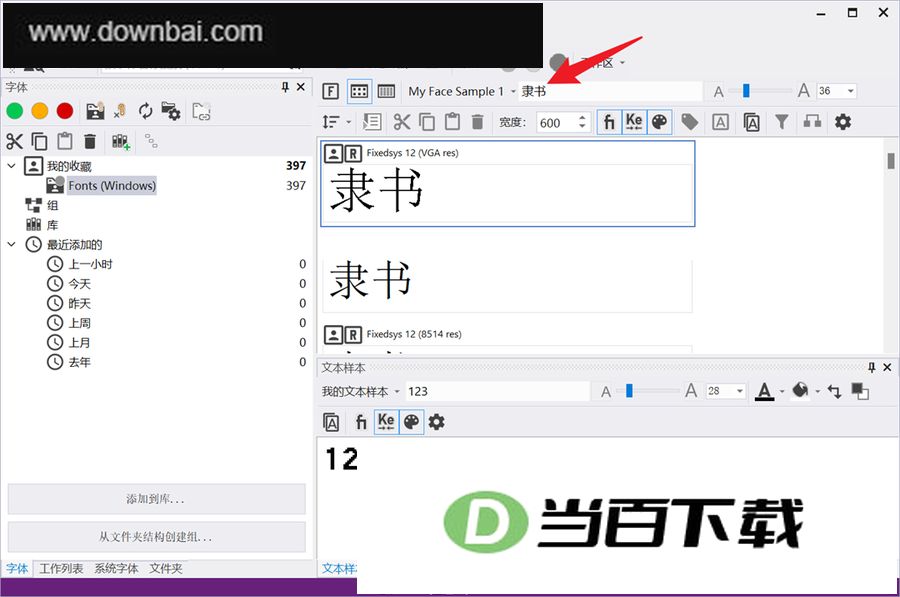900x597 pixels.
Task: Click the paste clipboard icon in the 字体 panel
Action: click(64, 141)
